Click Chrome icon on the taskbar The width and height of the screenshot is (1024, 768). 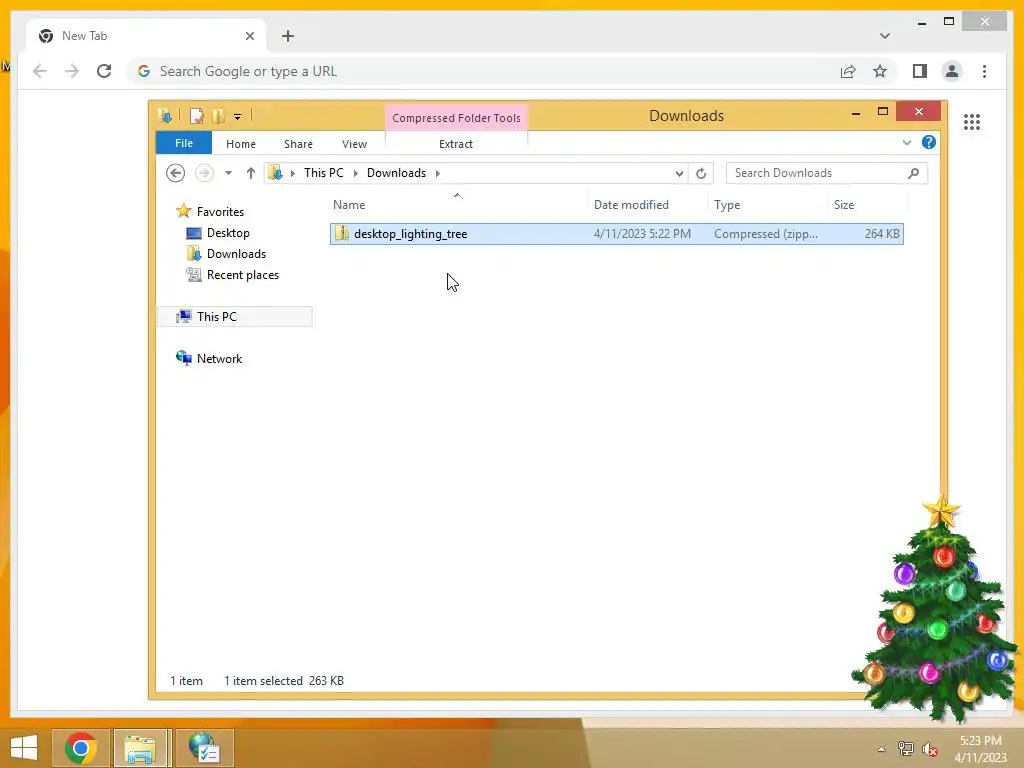point(81,748)
